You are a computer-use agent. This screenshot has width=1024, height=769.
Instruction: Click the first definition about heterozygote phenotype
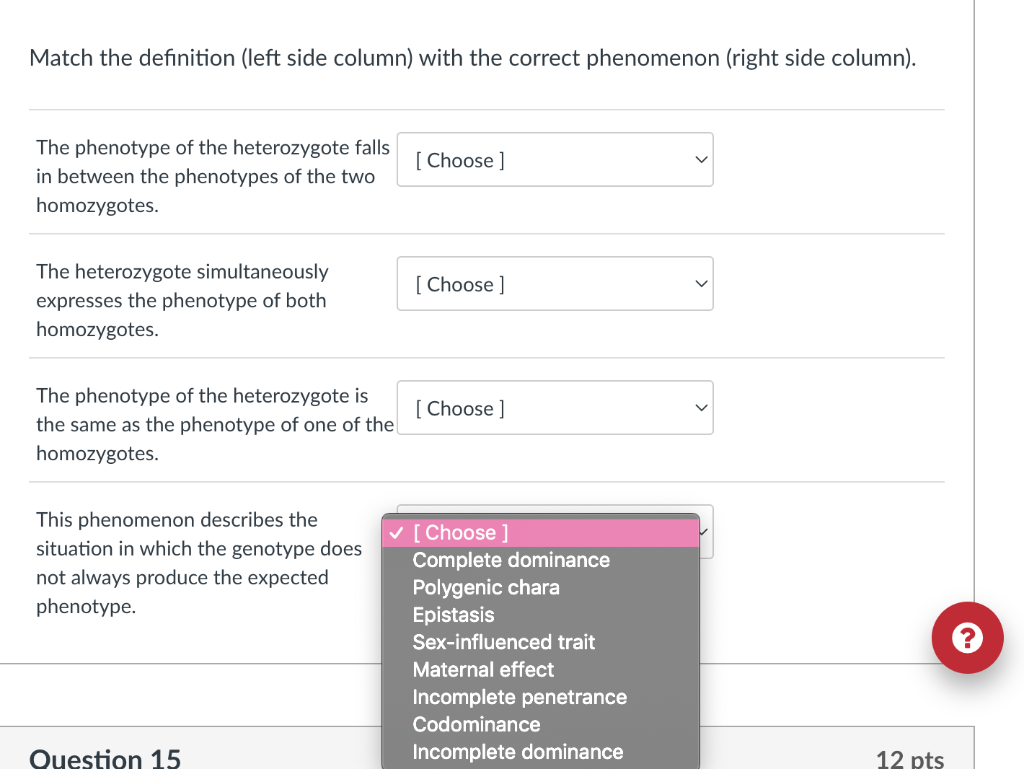tap(212, 176)
